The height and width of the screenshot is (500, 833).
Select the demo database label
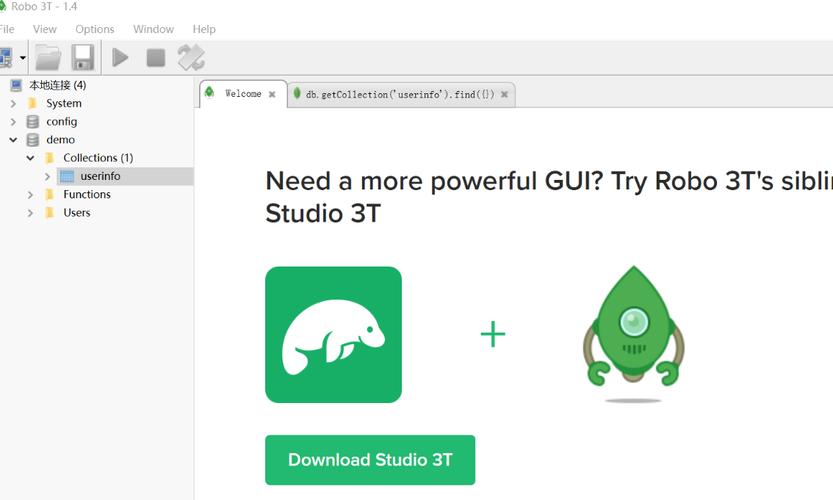pyautogui.click(x=61, y=140)
